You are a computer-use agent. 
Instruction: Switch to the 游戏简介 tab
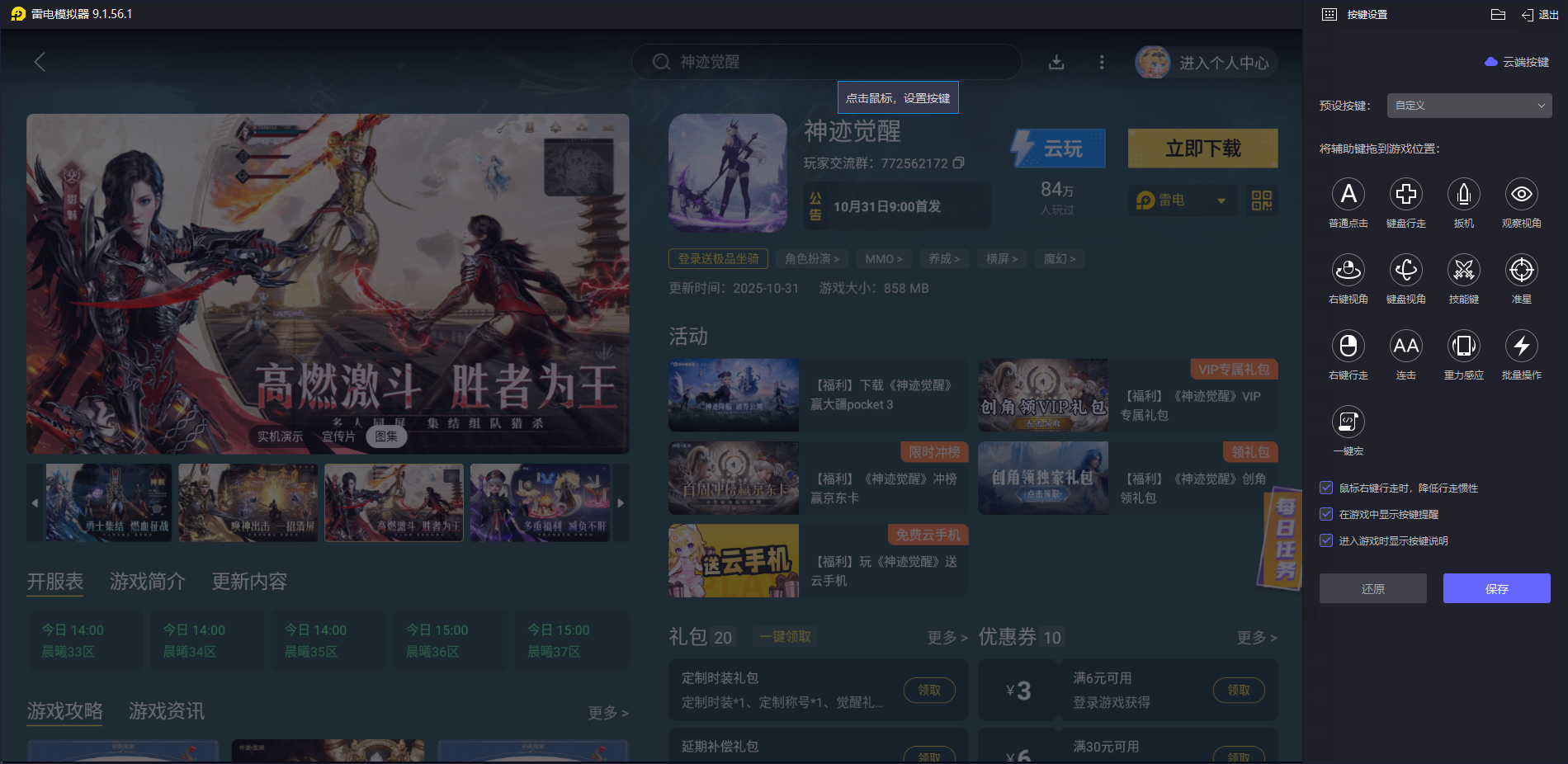click(149, 582)
